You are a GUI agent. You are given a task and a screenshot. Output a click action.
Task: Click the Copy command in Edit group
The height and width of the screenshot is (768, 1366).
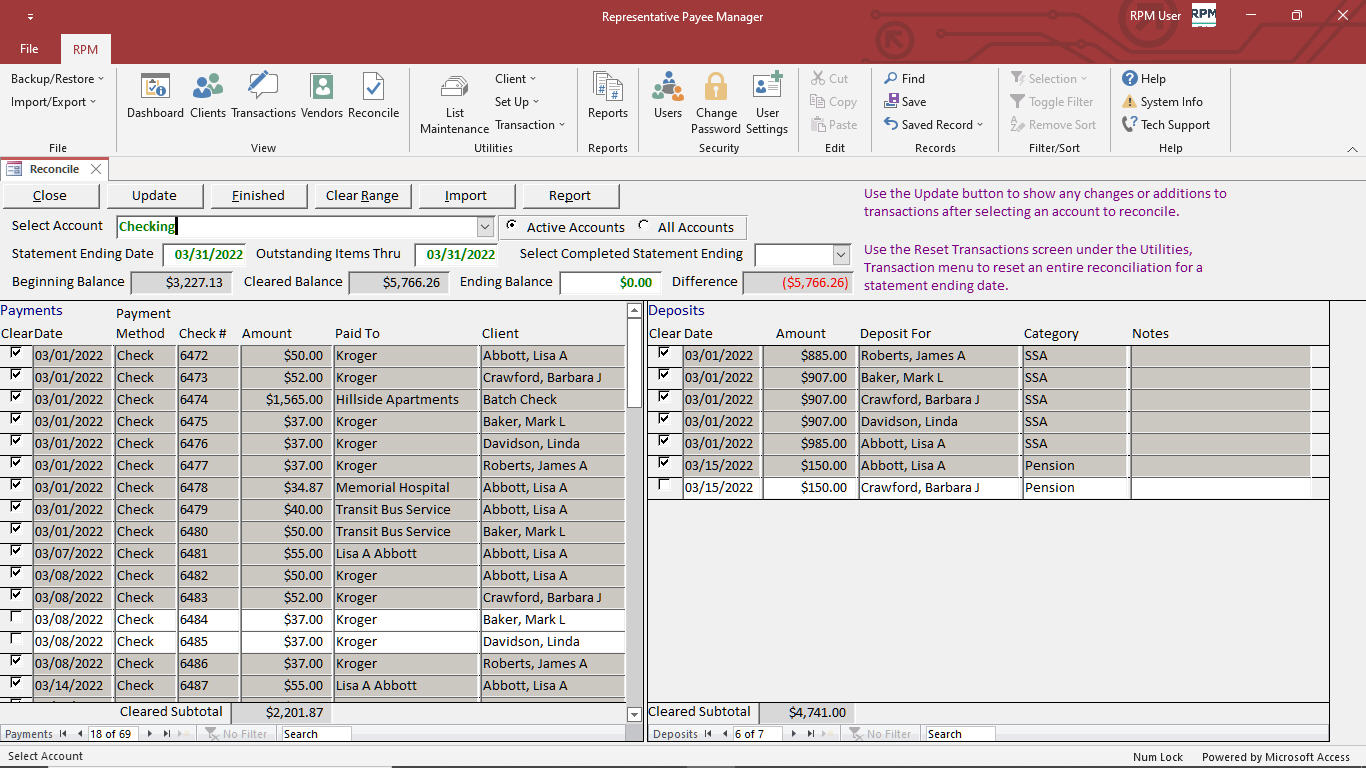pos(833,102)
